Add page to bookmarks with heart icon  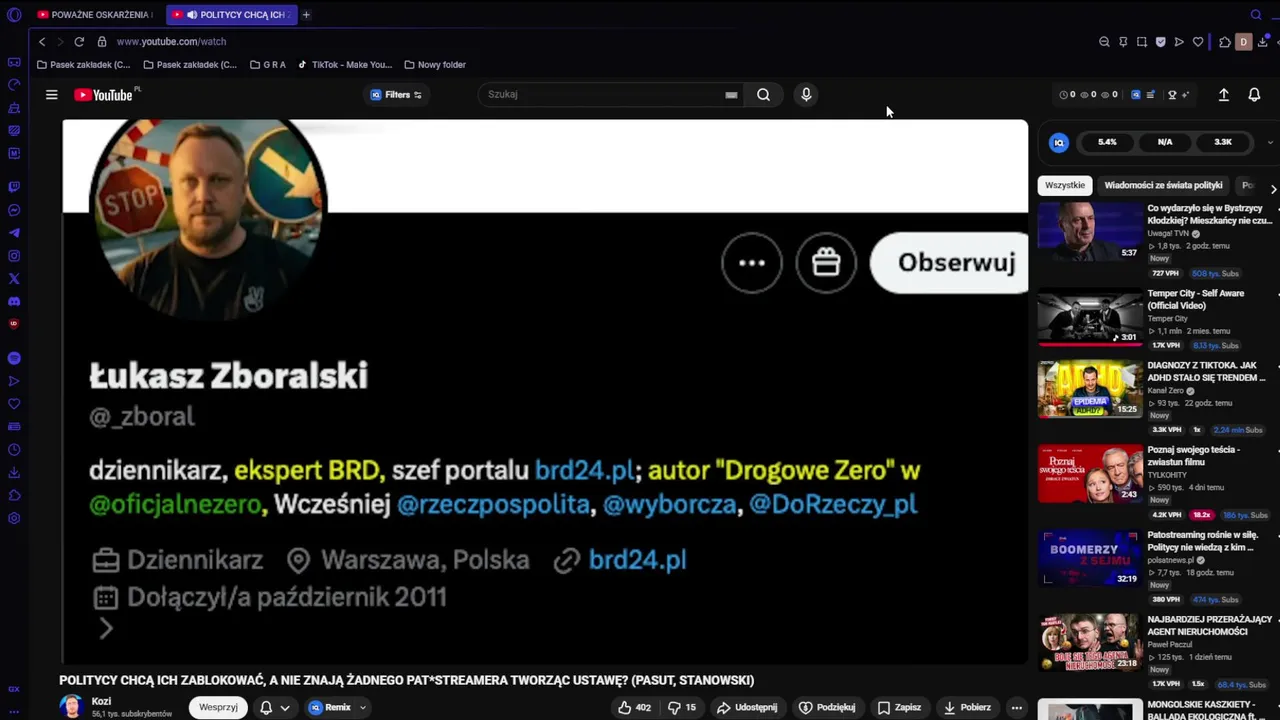click(x=1198, y=42)
